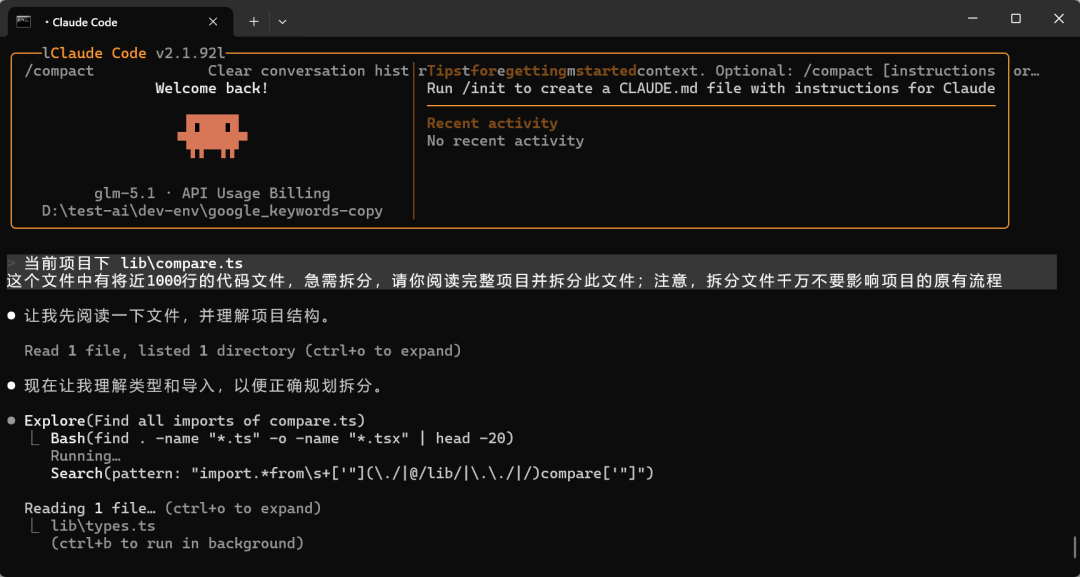Click the Bash find command line
The width and height of the screenshot is (1080, 577).
coord(282,439)
